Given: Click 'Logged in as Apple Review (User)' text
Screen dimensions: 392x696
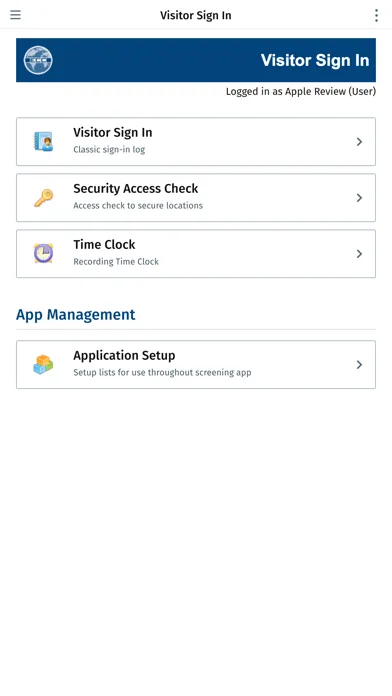Looking at the screenshot, I should (x=301, y=91).
